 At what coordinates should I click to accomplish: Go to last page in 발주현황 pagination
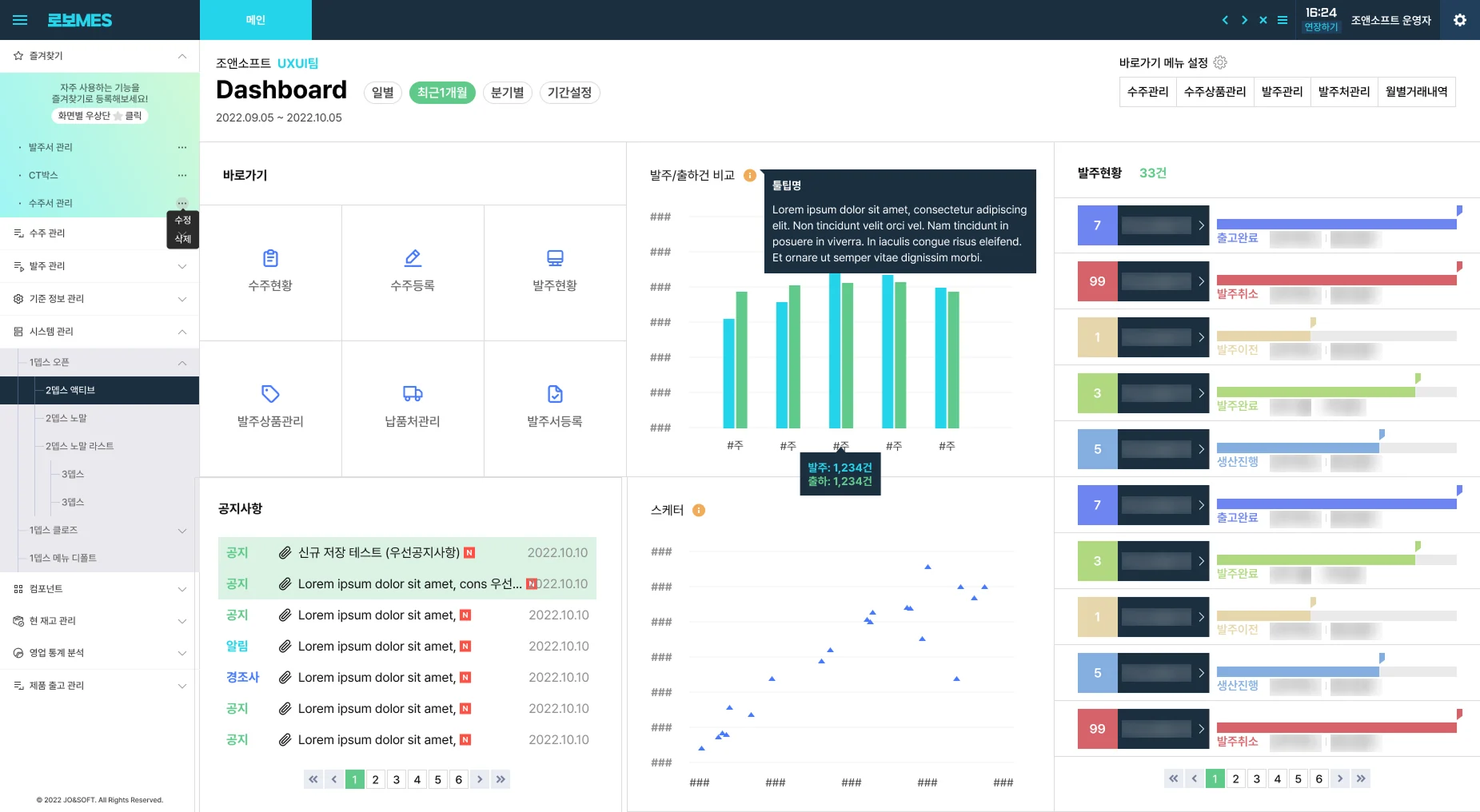[x=1361, y=778]
